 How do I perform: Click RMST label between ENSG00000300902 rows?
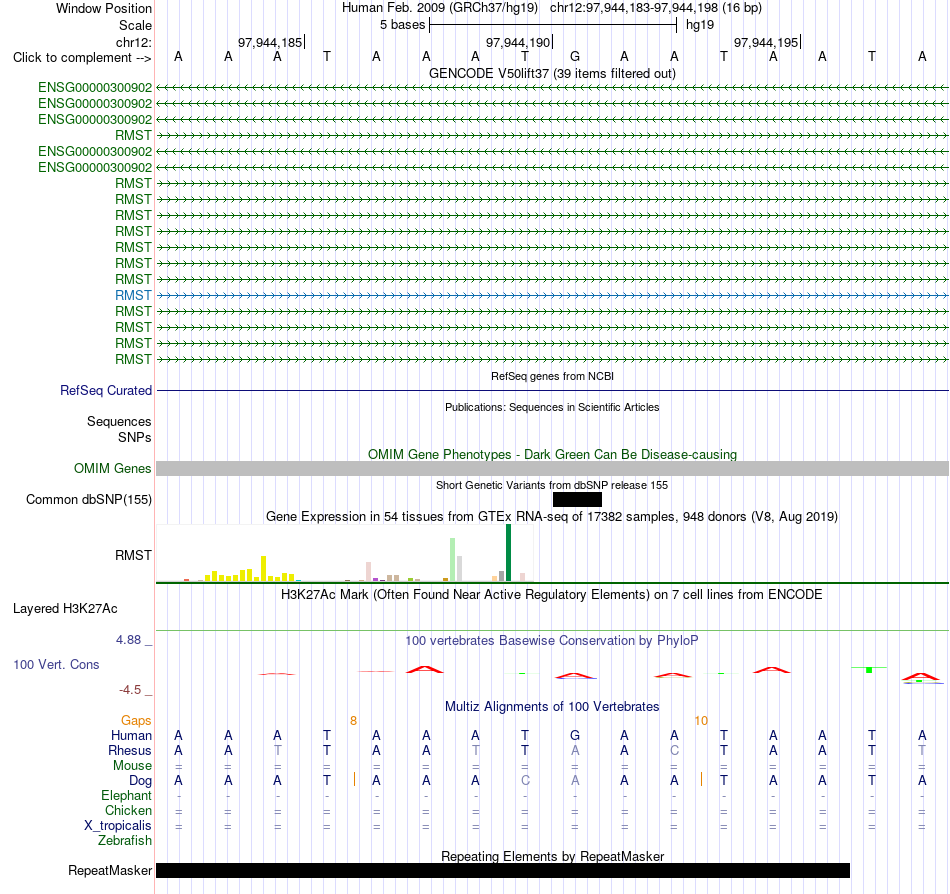[x=133, y=136]
